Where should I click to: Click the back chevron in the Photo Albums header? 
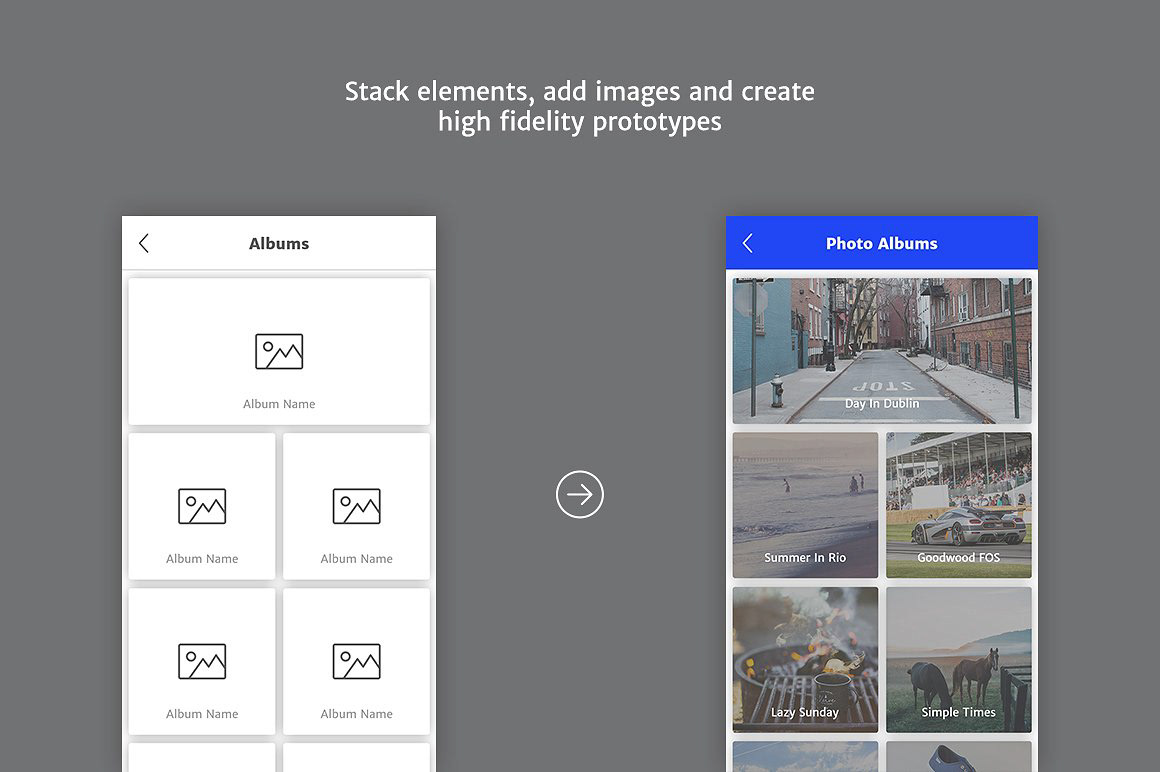point(748,243)
